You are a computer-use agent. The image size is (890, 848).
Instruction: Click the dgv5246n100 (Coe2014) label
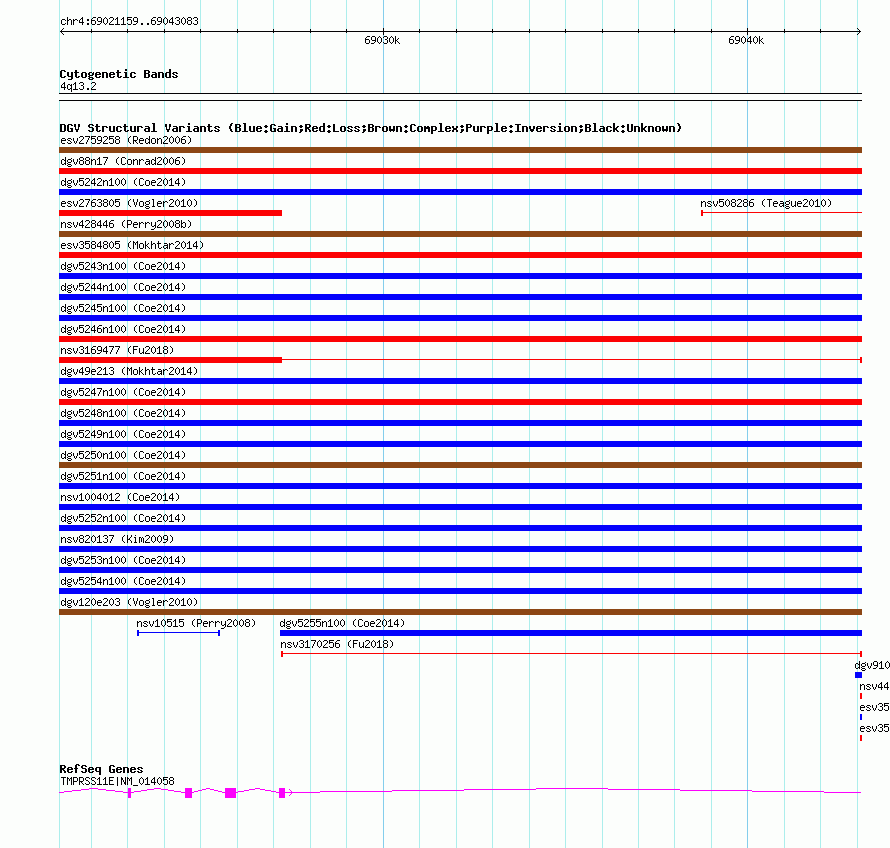click(123, 329)
